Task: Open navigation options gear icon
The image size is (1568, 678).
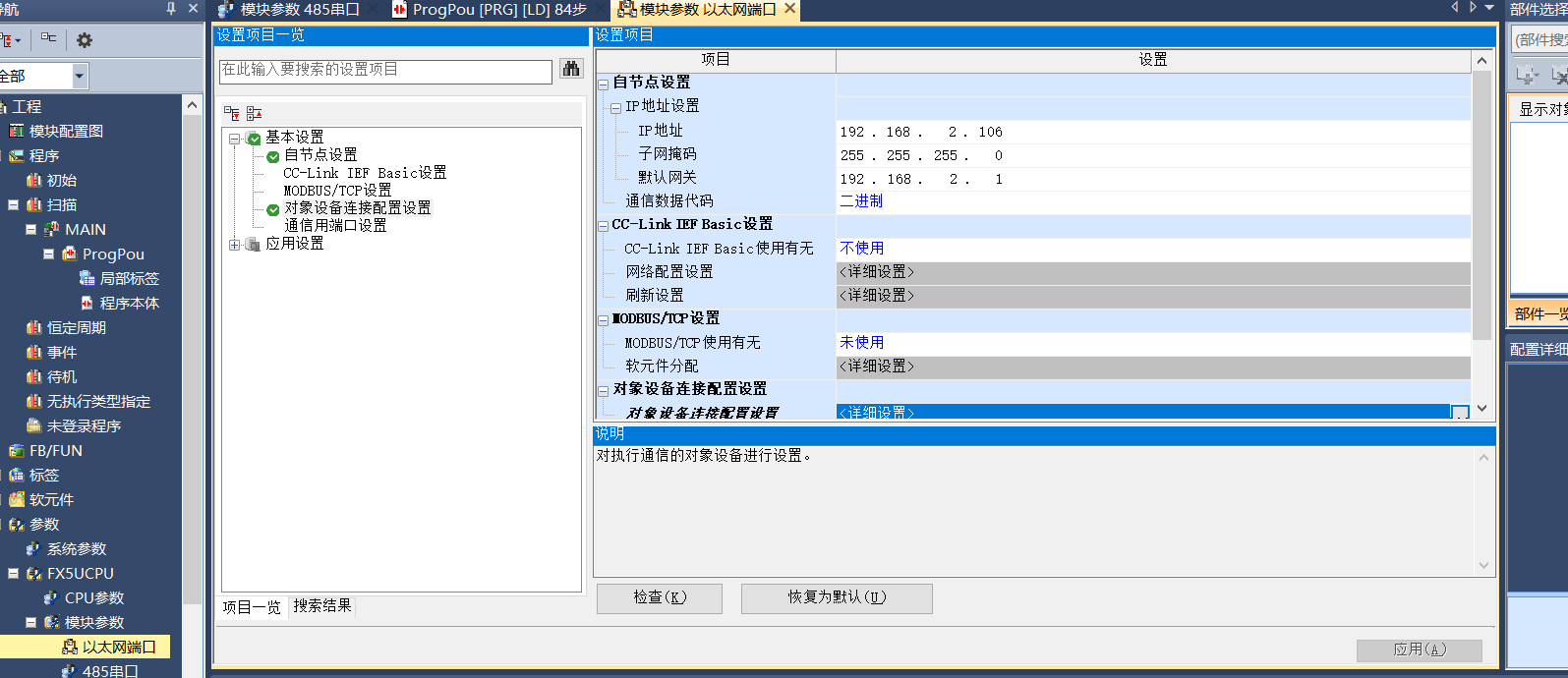Action: (85, 40)
